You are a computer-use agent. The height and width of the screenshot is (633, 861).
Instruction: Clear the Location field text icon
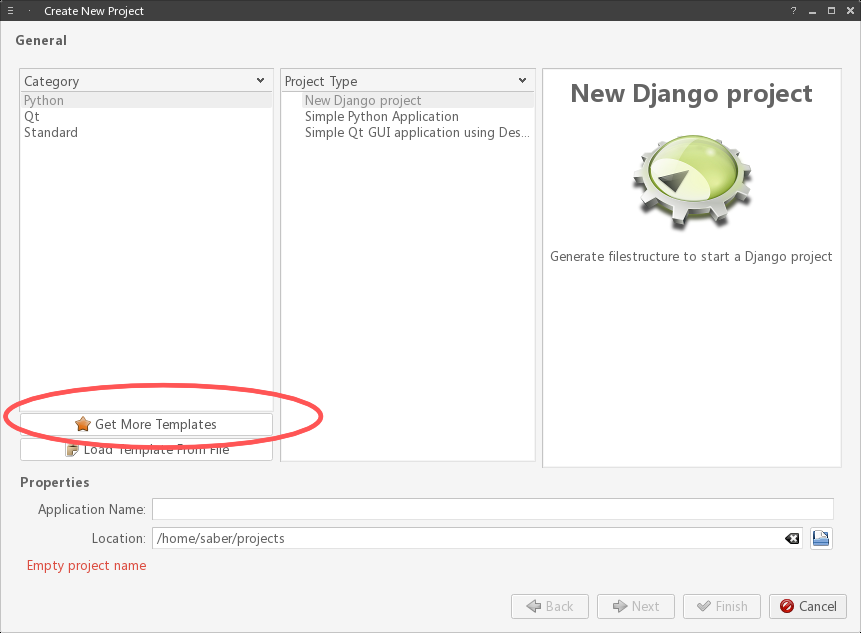[792, 539]
